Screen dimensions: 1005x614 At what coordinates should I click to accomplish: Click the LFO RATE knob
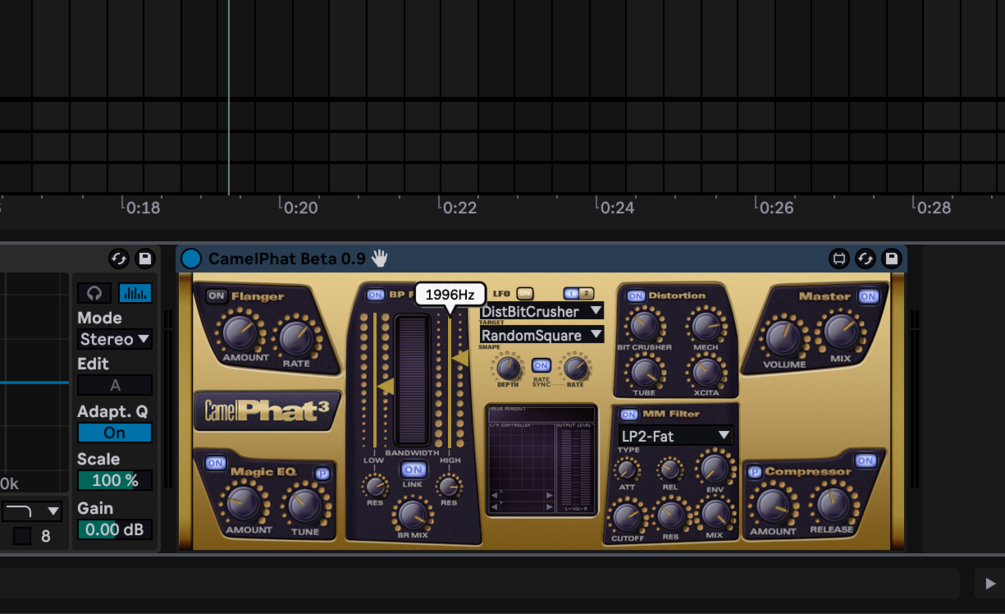[575, 369]
